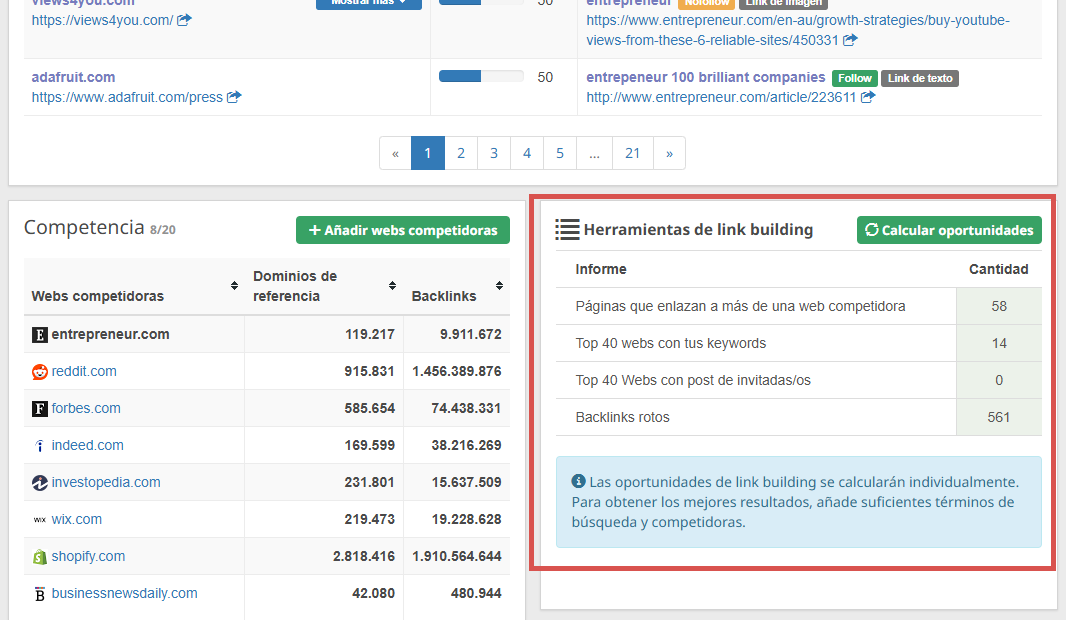Image resolution: width=1066 pixels, height=620 pixels.
Task: Click the entrepreneur.com favicon
Action: [x=40, y=334]
